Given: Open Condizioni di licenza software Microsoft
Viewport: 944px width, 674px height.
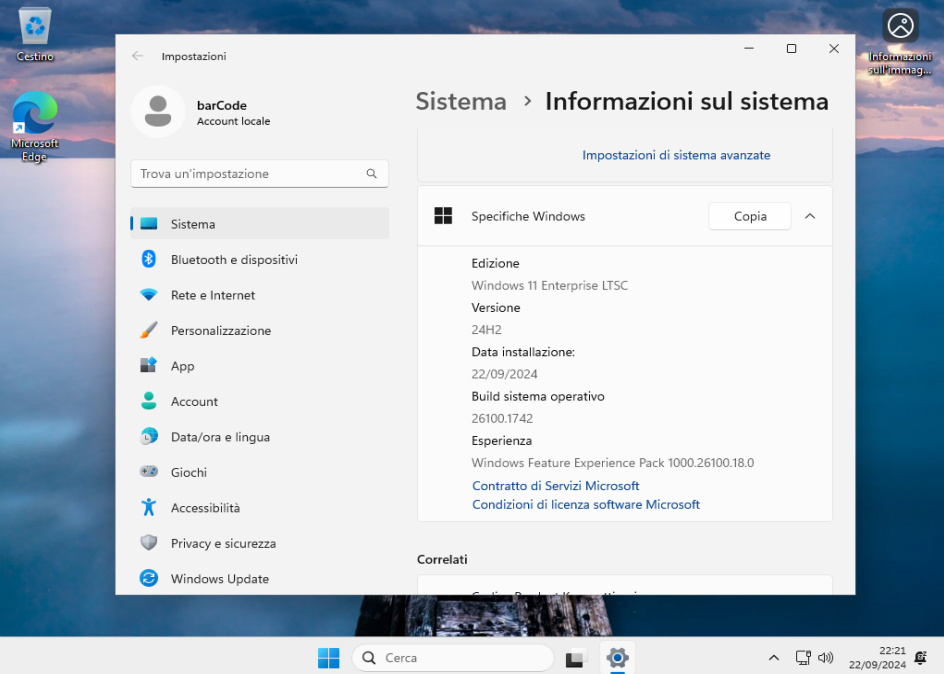Looking at the screenshot, I should pos(586,504).
